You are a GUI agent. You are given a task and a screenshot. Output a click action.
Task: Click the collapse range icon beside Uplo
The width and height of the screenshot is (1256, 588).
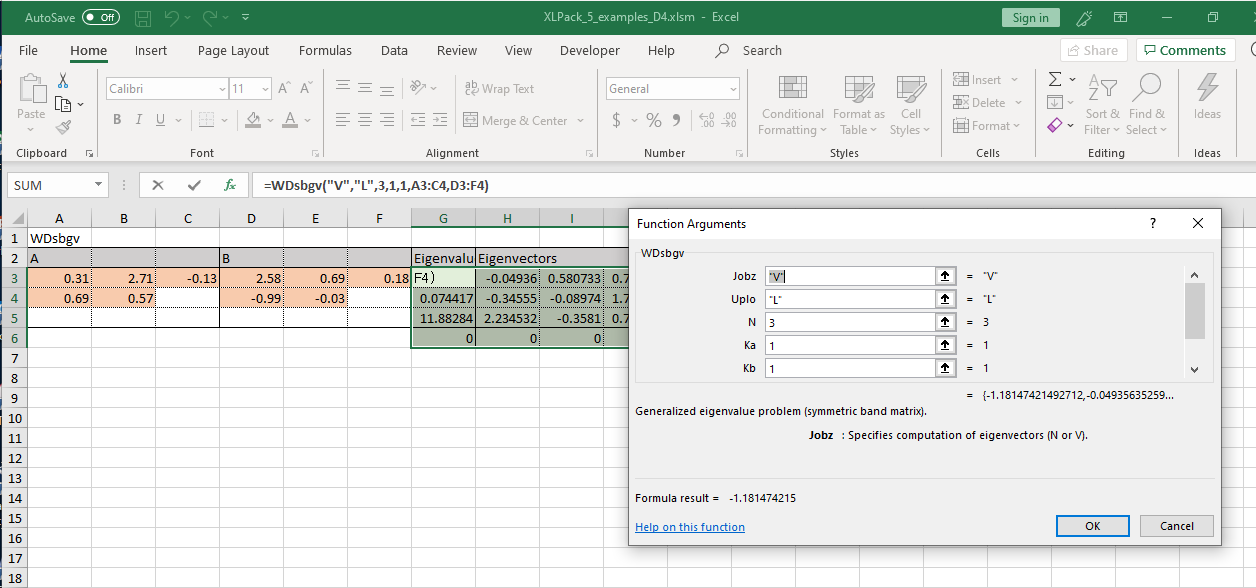944,299
